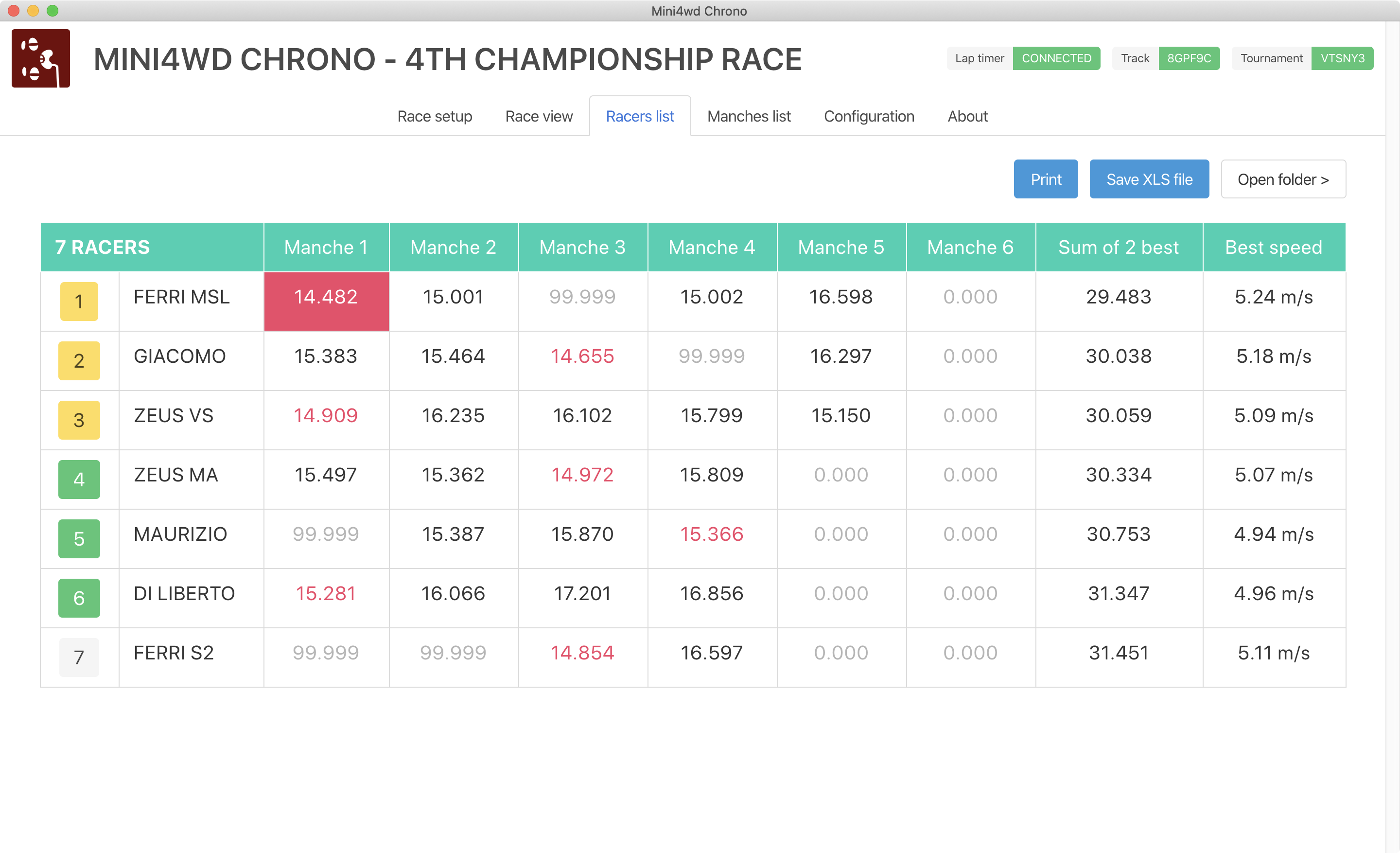Click the Open folder button
This screenshot has width=1400, height=853.
coord(1283,179)
